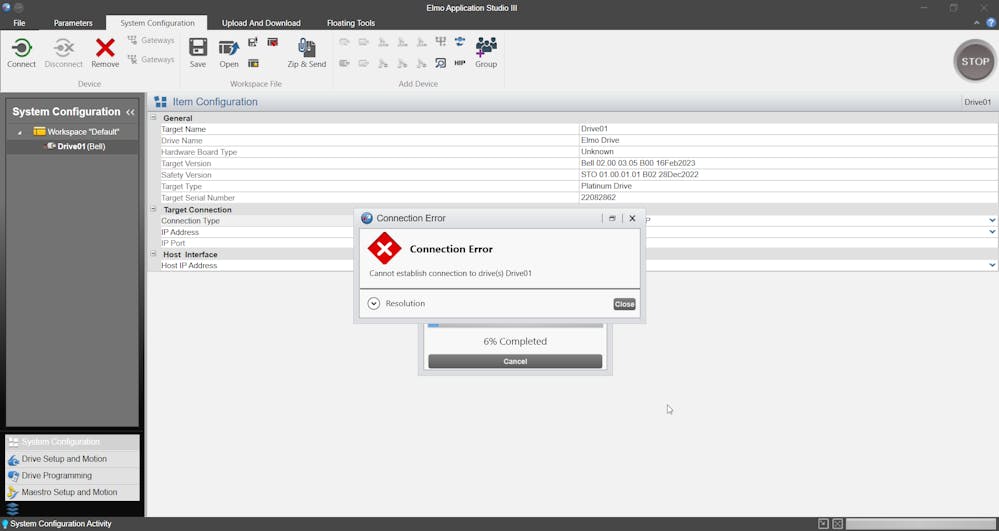Open a workspace file

click(x=229, y=49)
